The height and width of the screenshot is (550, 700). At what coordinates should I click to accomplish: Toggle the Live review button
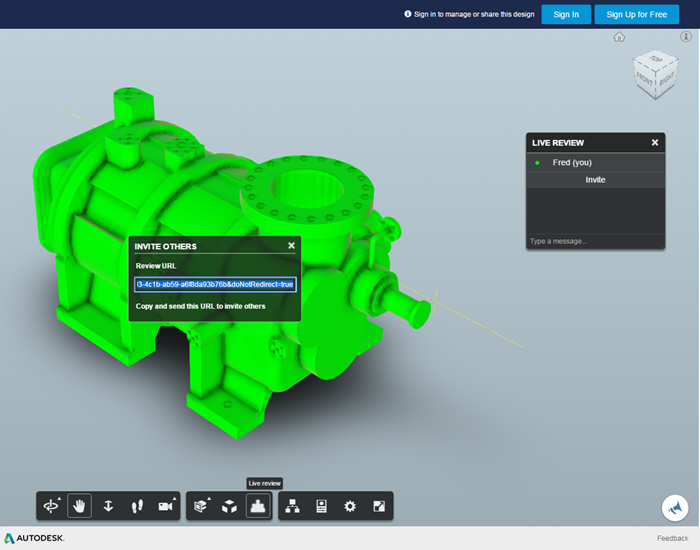pos(258,506)
